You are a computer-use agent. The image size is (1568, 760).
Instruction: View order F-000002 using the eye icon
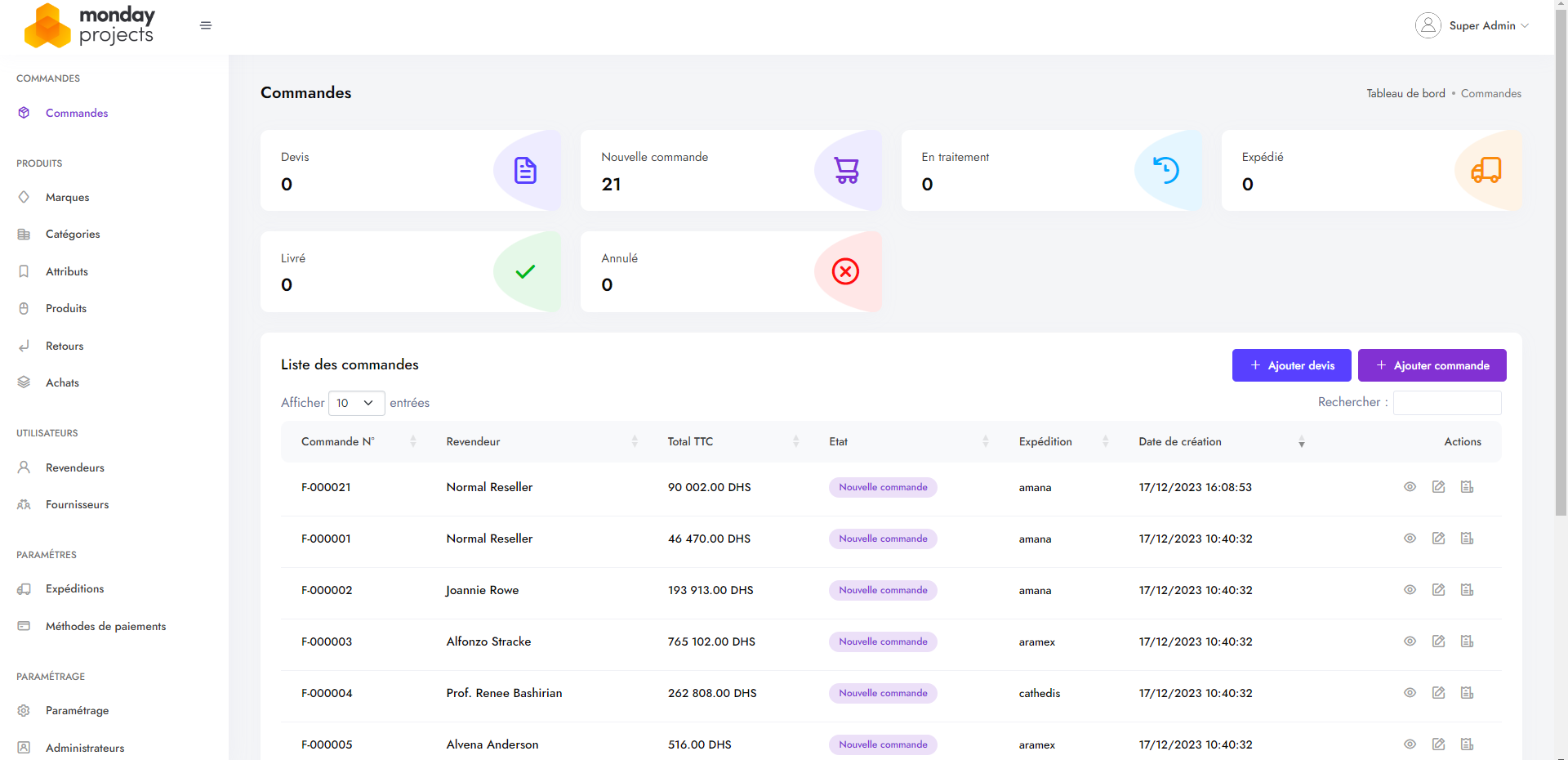coord(1410,590)
